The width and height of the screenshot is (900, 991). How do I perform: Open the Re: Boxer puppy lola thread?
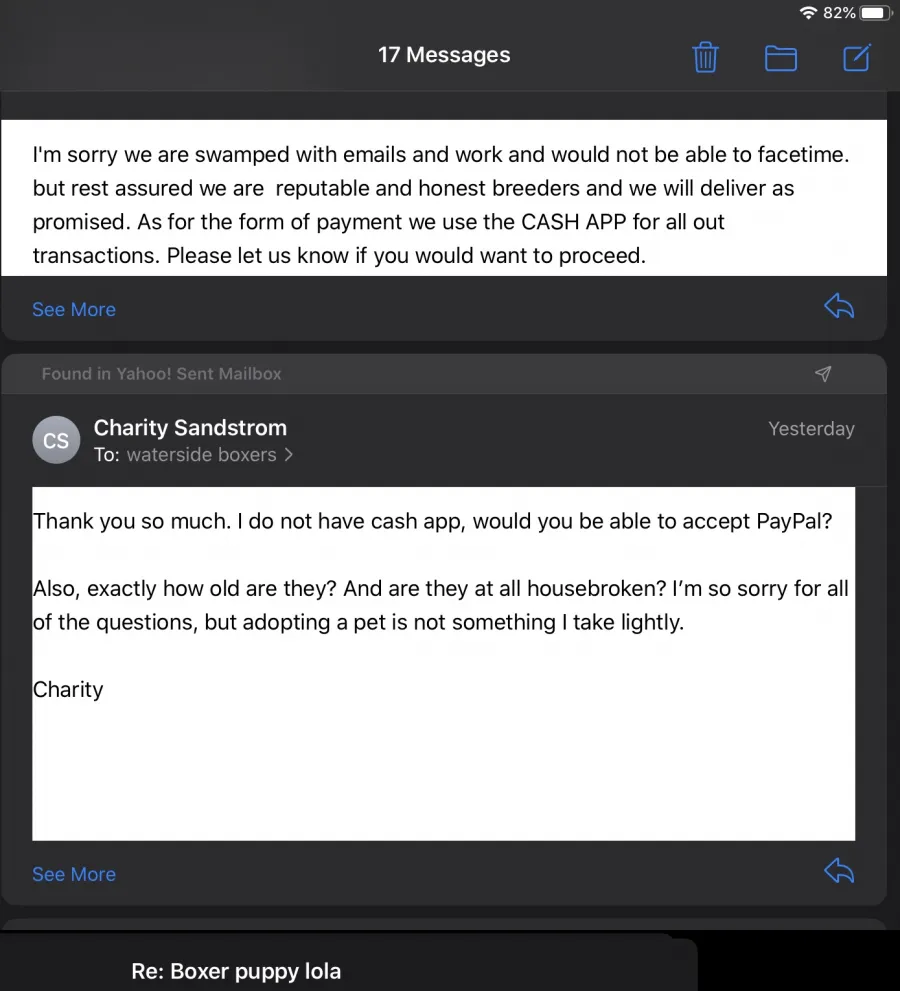coord(236,971)
